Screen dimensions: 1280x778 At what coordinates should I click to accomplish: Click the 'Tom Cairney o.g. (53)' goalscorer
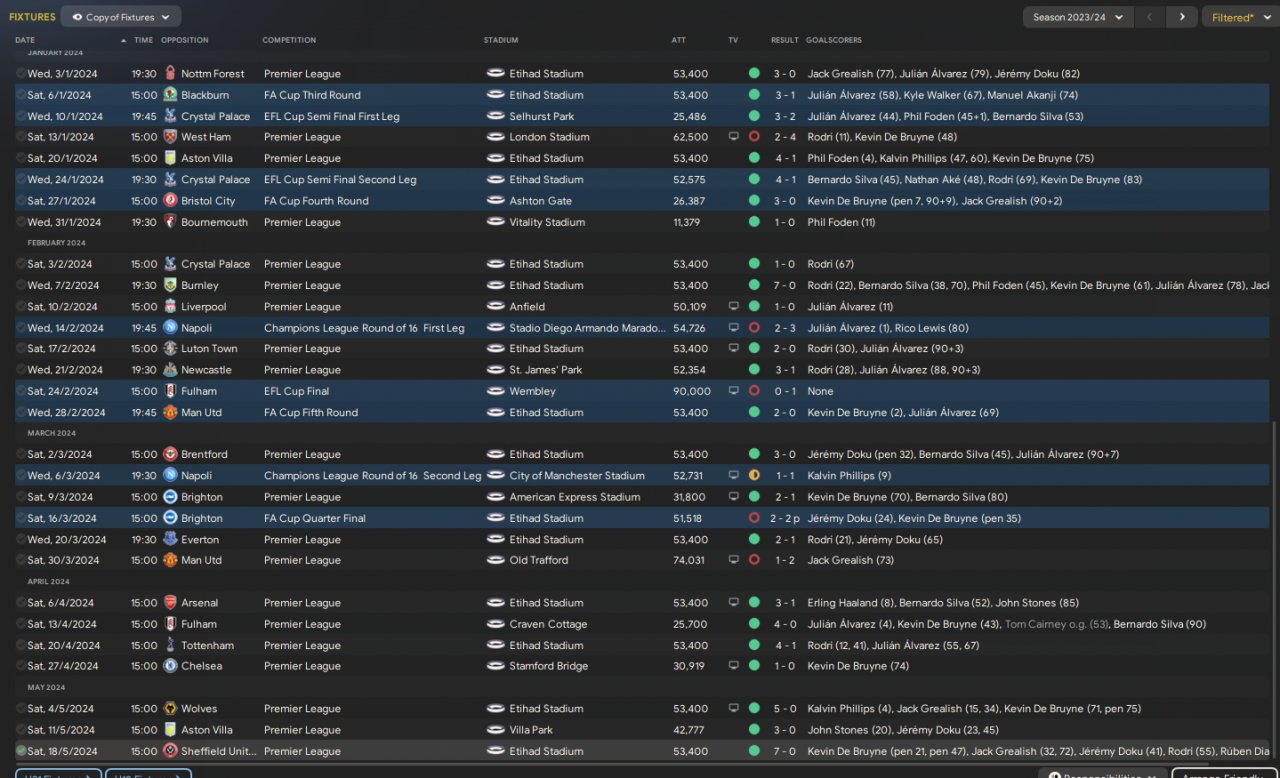1056,624
